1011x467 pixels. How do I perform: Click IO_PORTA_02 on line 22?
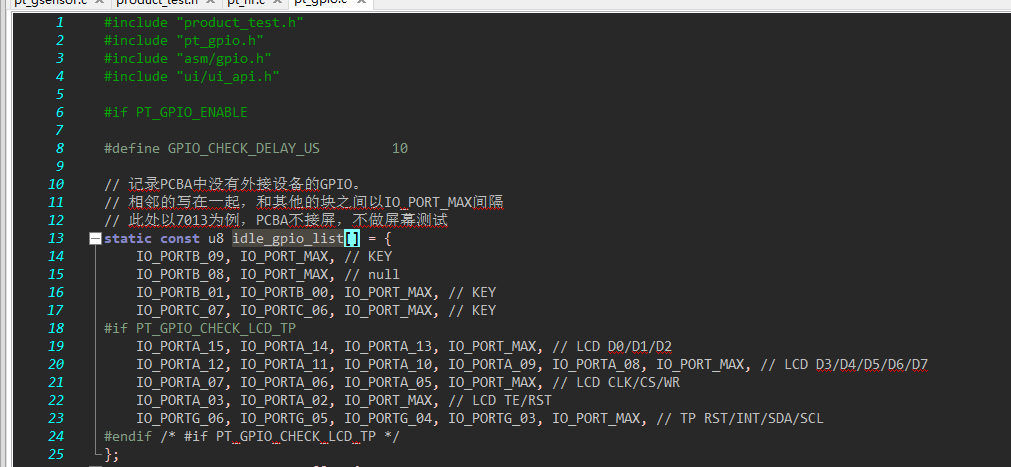[284, 401]
